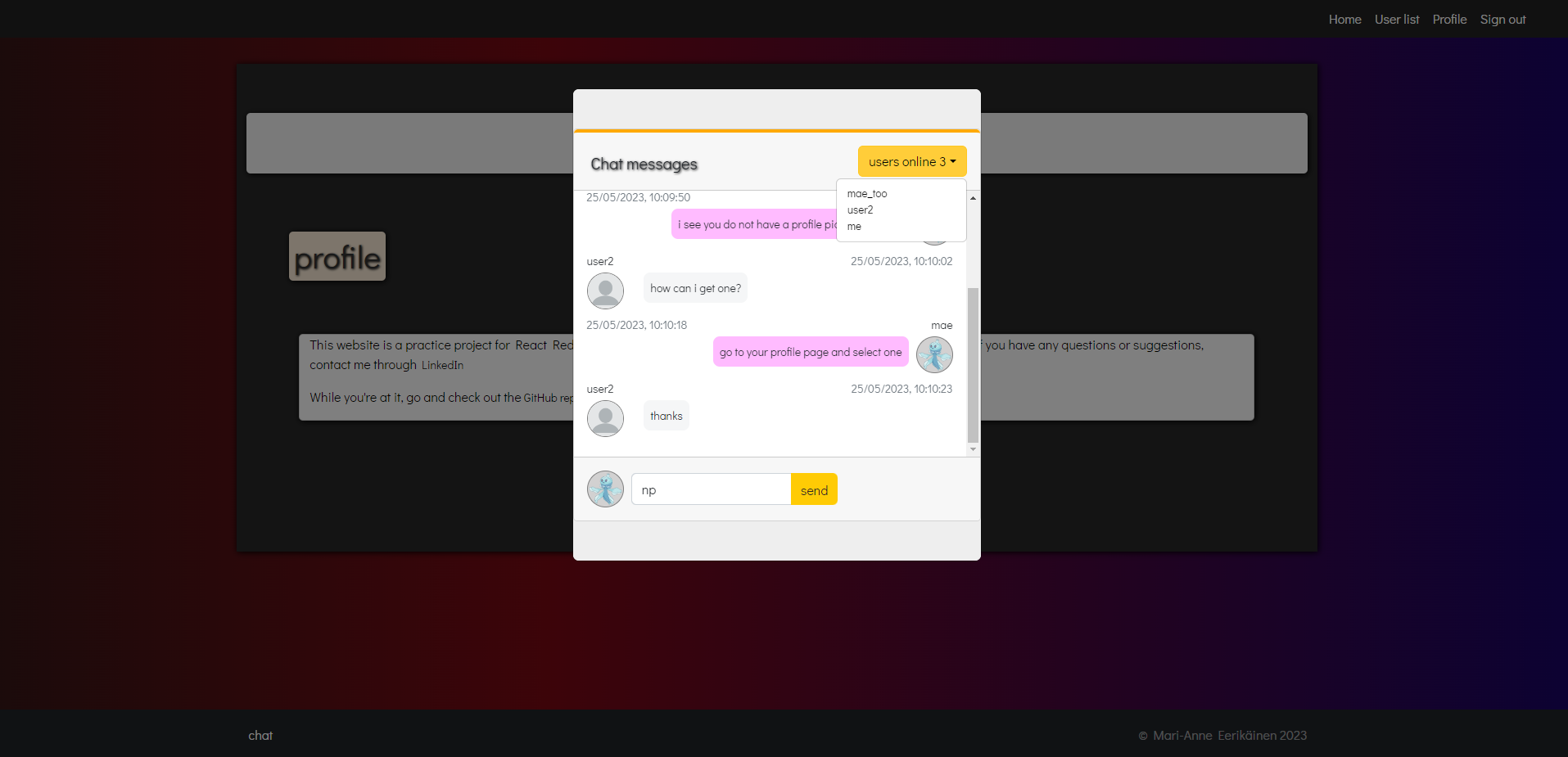
Task: Sign out of the site
Action: point(1502,19)
